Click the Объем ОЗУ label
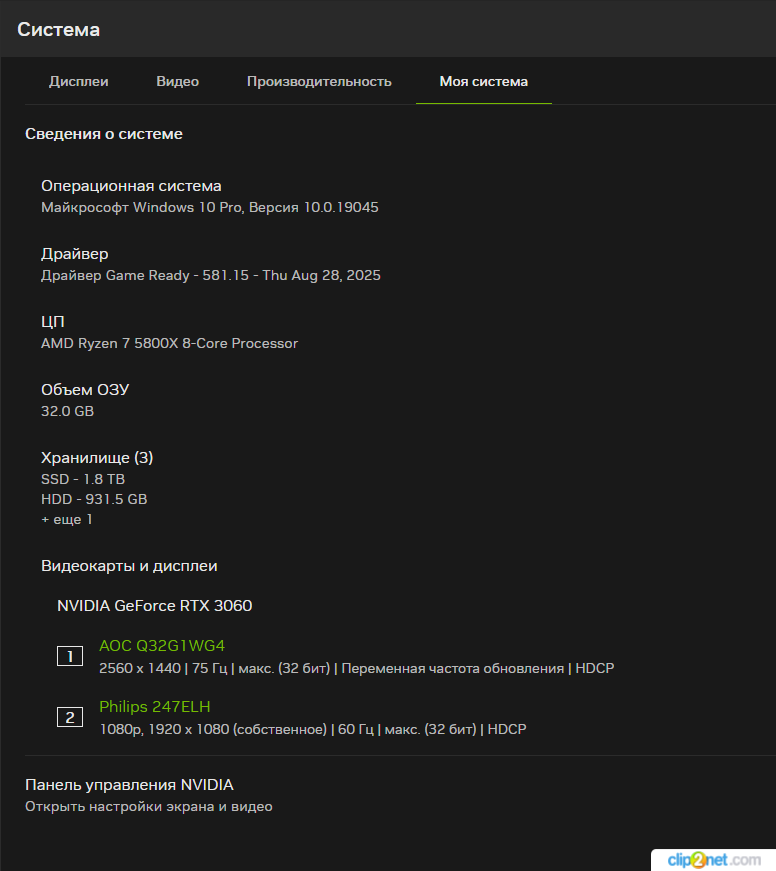Image resolution: width=776 pixels, height=871 pixels. click(85, 390)
